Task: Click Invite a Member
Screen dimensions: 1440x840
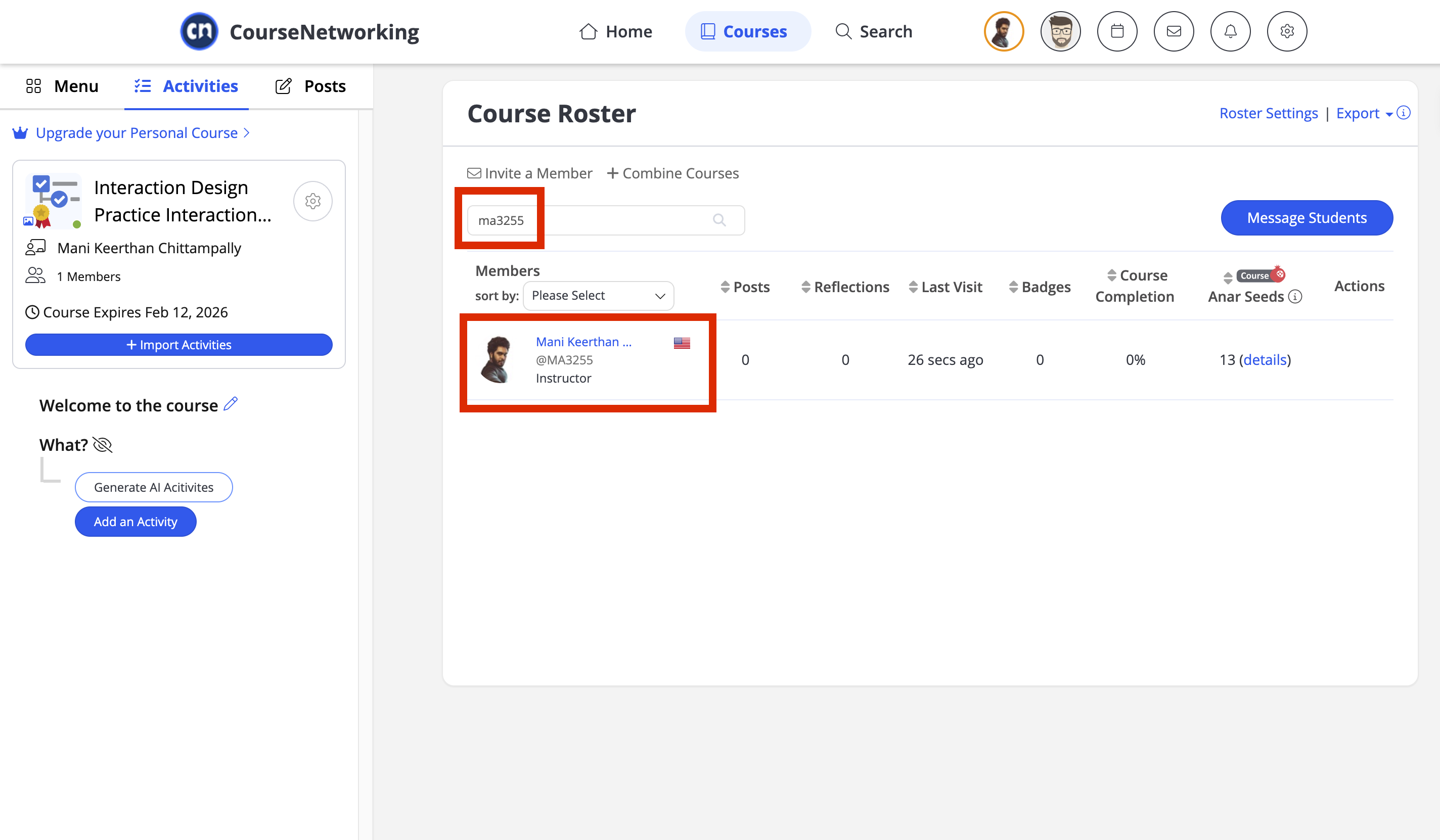Action: (x=530, y=173)
